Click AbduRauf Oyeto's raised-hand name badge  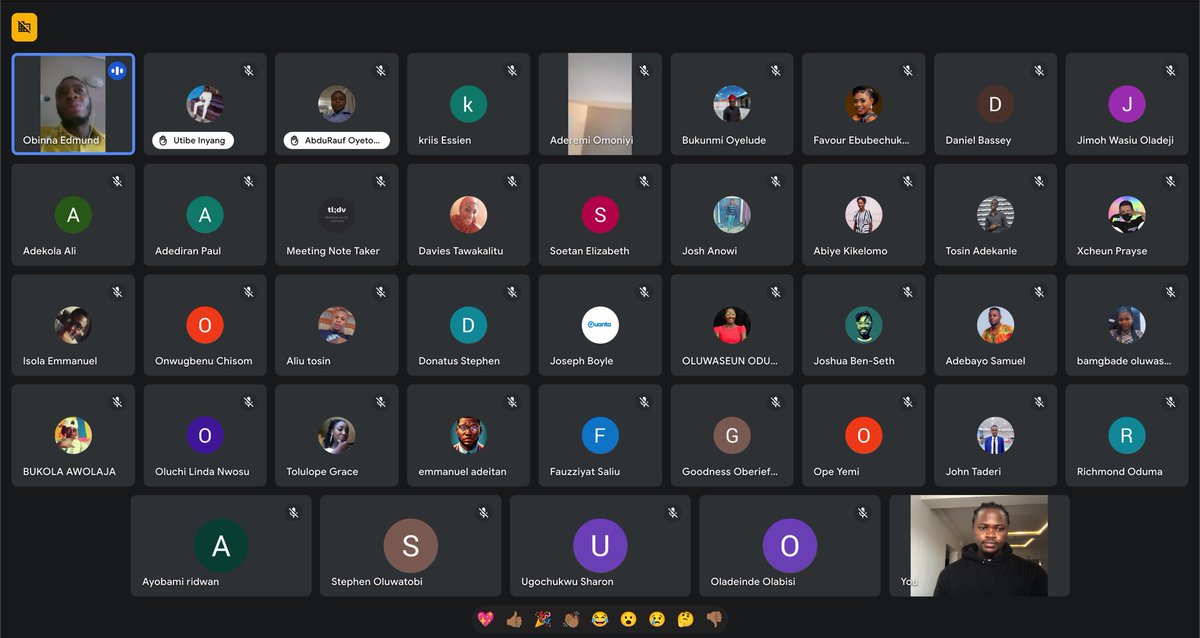336,141
